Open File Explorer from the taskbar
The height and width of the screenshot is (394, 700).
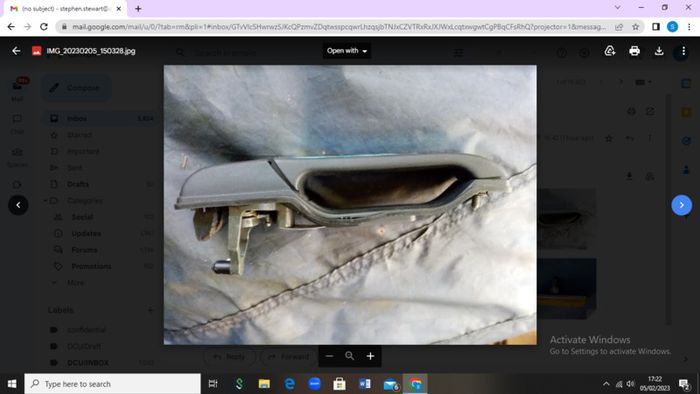coord(264,384)
